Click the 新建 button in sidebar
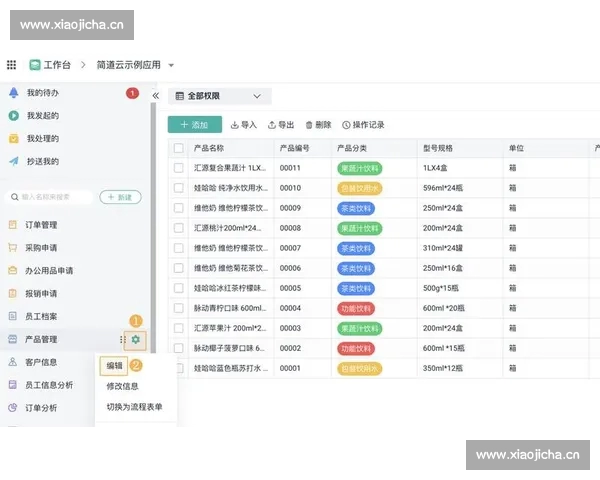The width and height of the screenshot is (600, 480). coord(121,197)
